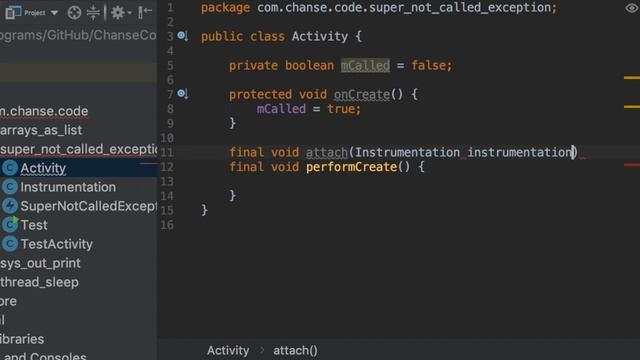640x360 pixels.
Task: Click line number 13 in gutter
Action: 167,182
